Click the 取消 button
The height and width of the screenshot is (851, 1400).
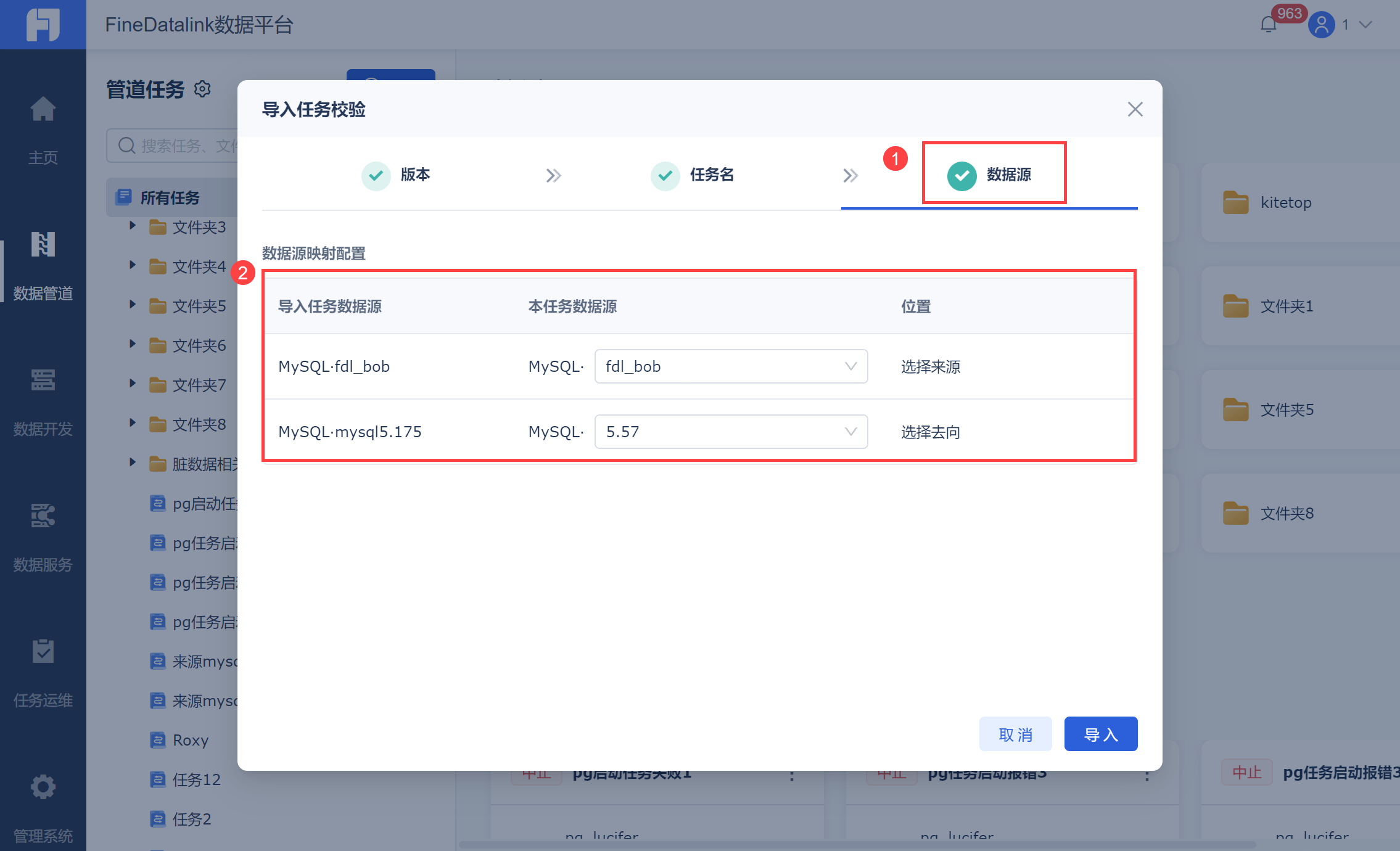[x=1015, y=734]
